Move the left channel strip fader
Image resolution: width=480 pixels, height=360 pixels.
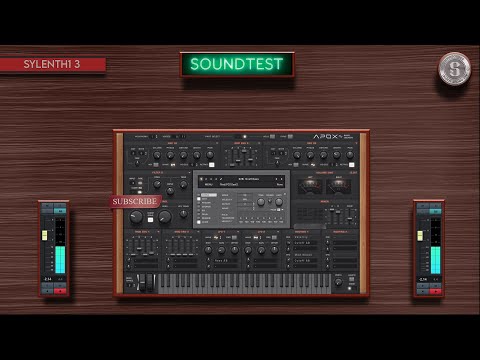(x=44, y=235)
